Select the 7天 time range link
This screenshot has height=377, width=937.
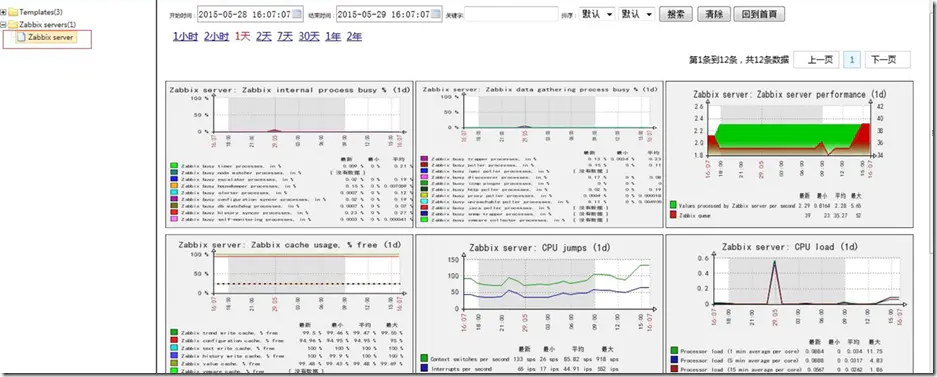[x=285, y=36]
